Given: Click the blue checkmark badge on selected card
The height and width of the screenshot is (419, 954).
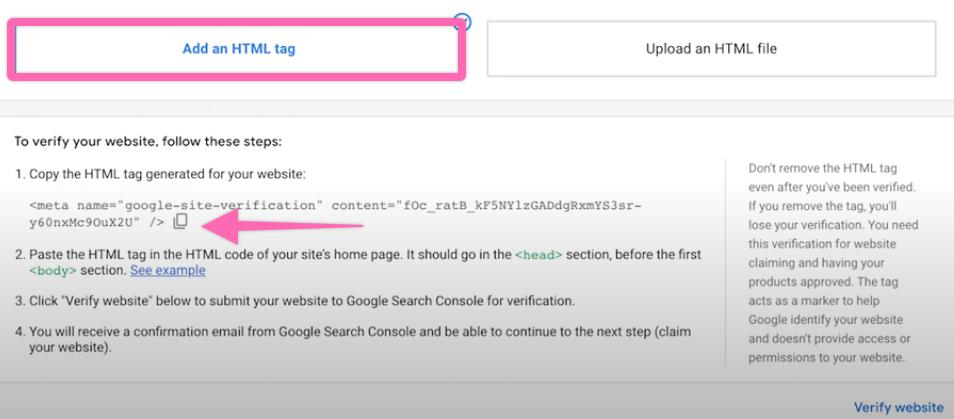Looking at the screenshot, I should (462, 19).
